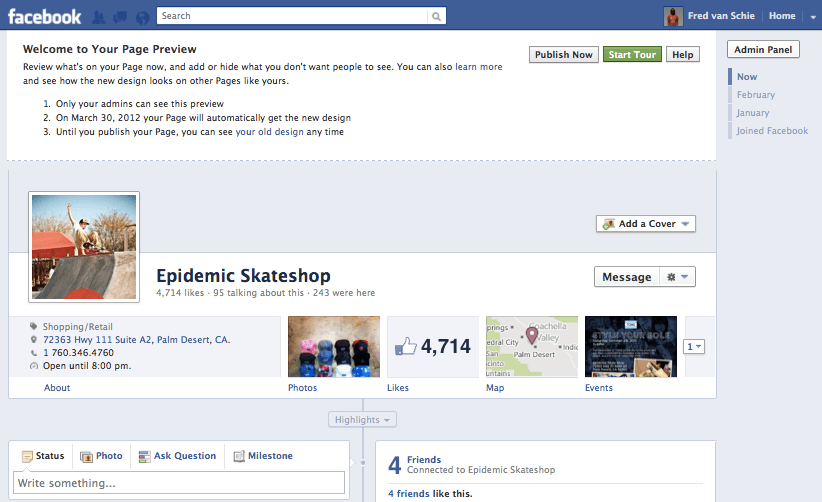Open the Photos label link
Image resolution: width=822 pixels, height=502 pixels.
click(302, 388)
